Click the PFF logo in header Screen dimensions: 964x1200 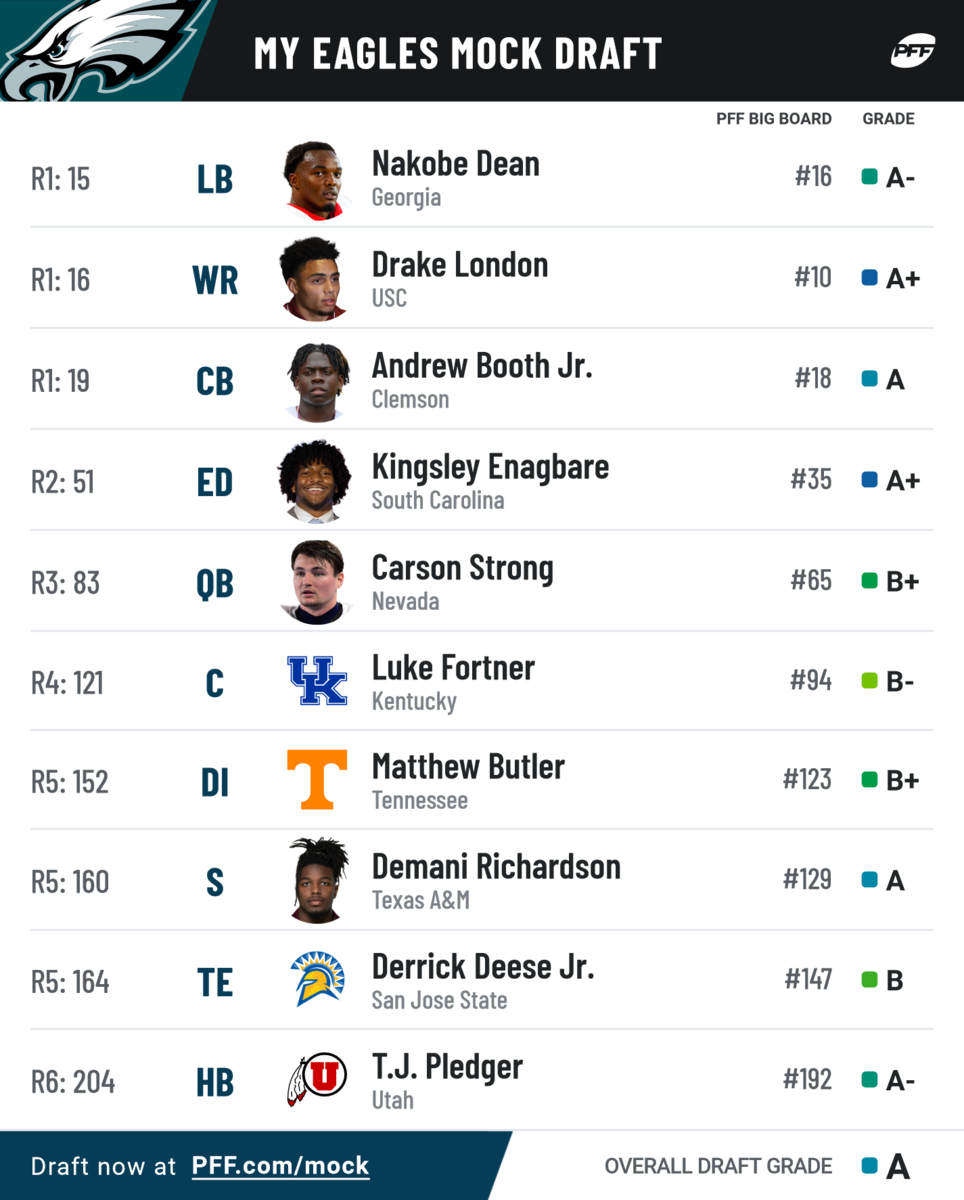pos(912,51)
